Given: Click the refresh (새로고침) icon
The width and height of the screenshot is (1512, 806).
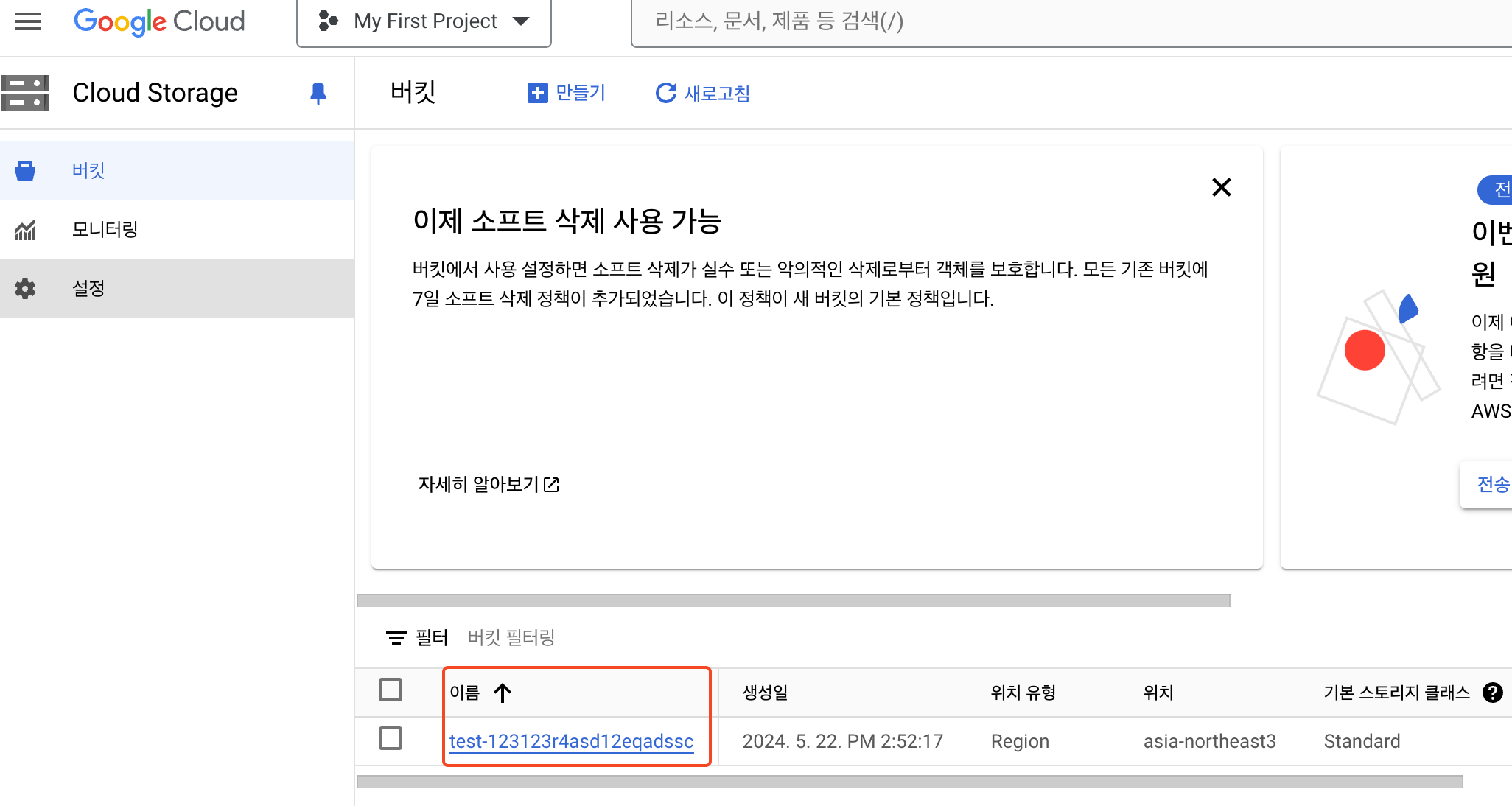Looking at the screenshot, I should click(665, 93).
